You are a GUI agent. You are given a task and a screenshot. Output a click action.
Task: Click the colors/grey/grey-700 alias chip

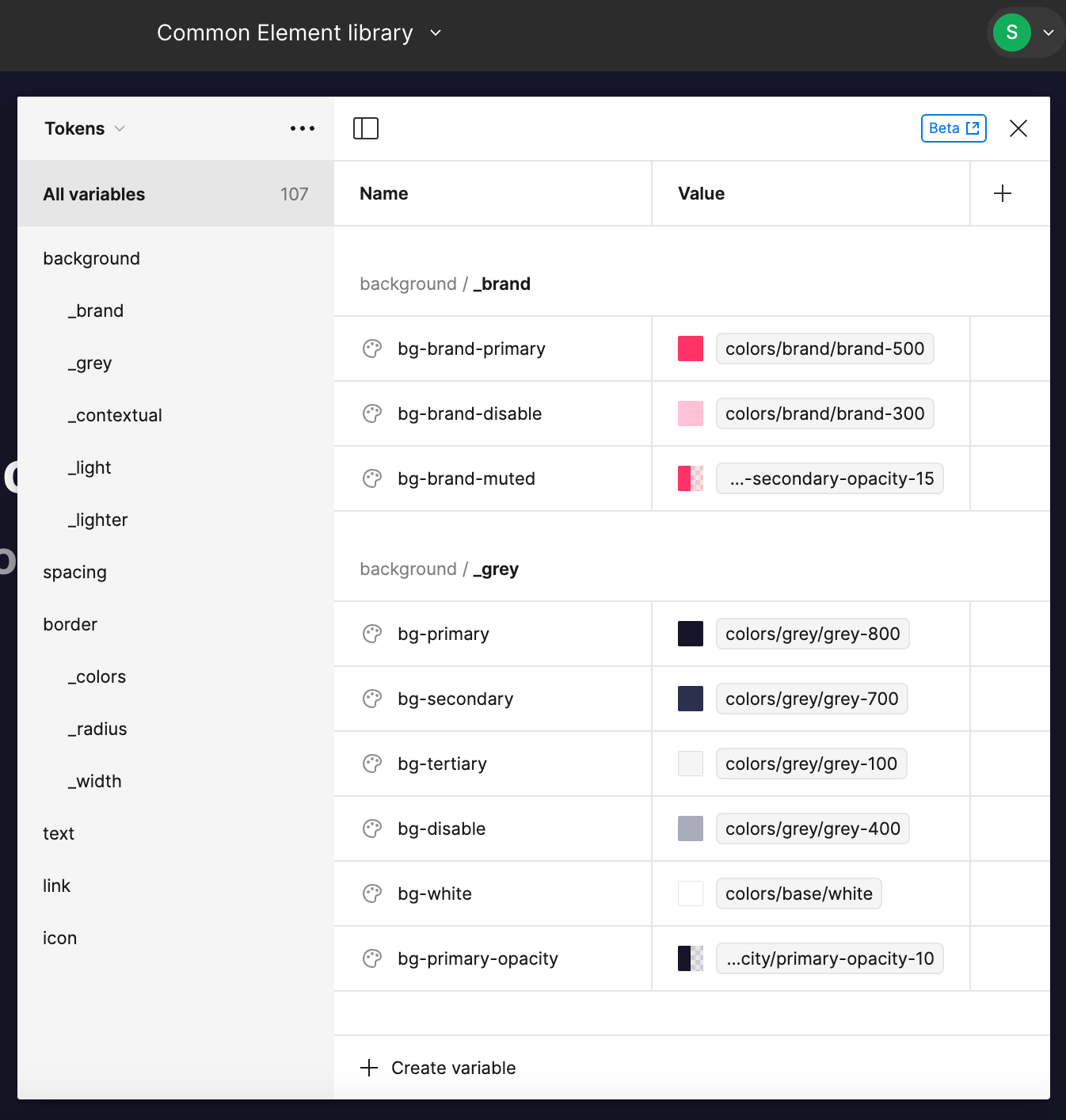tap(812, 699)
